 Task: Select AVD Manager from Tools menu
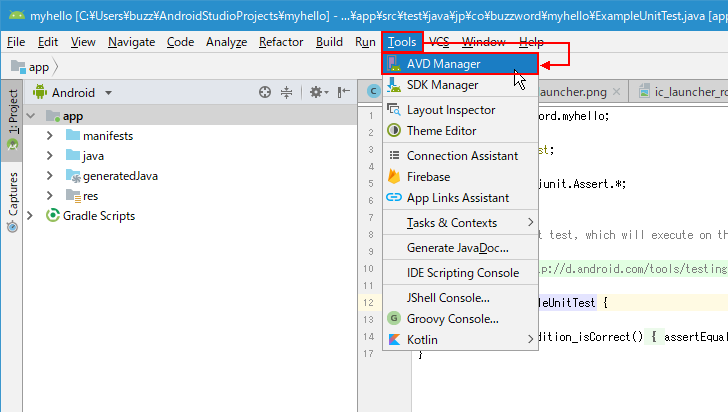coord(460,64)
